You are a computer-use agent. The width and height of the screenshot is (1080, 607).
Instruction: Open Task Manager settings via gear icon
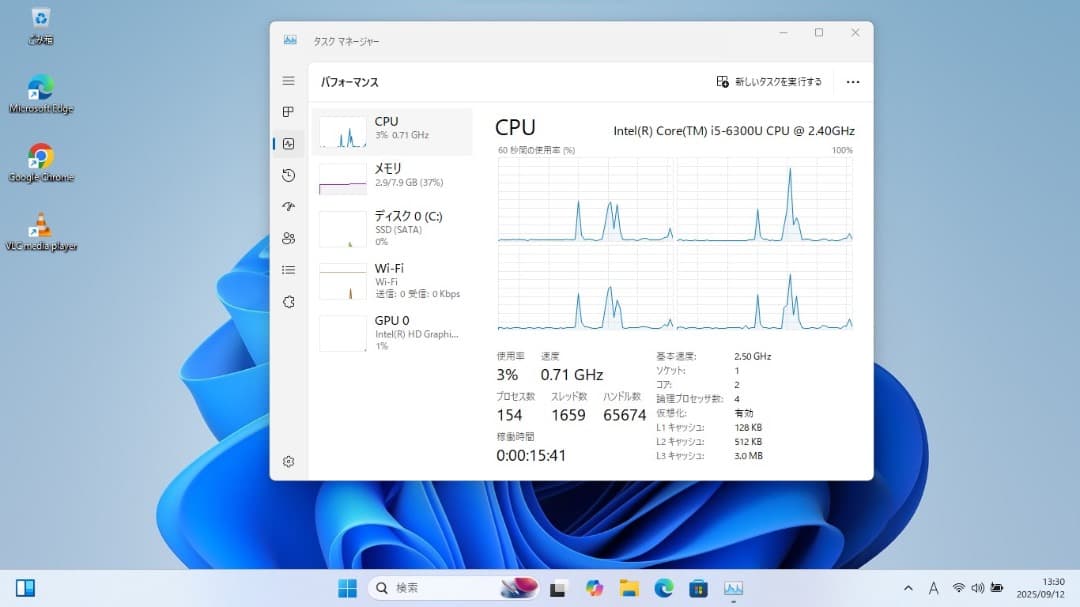coord(288,461)
